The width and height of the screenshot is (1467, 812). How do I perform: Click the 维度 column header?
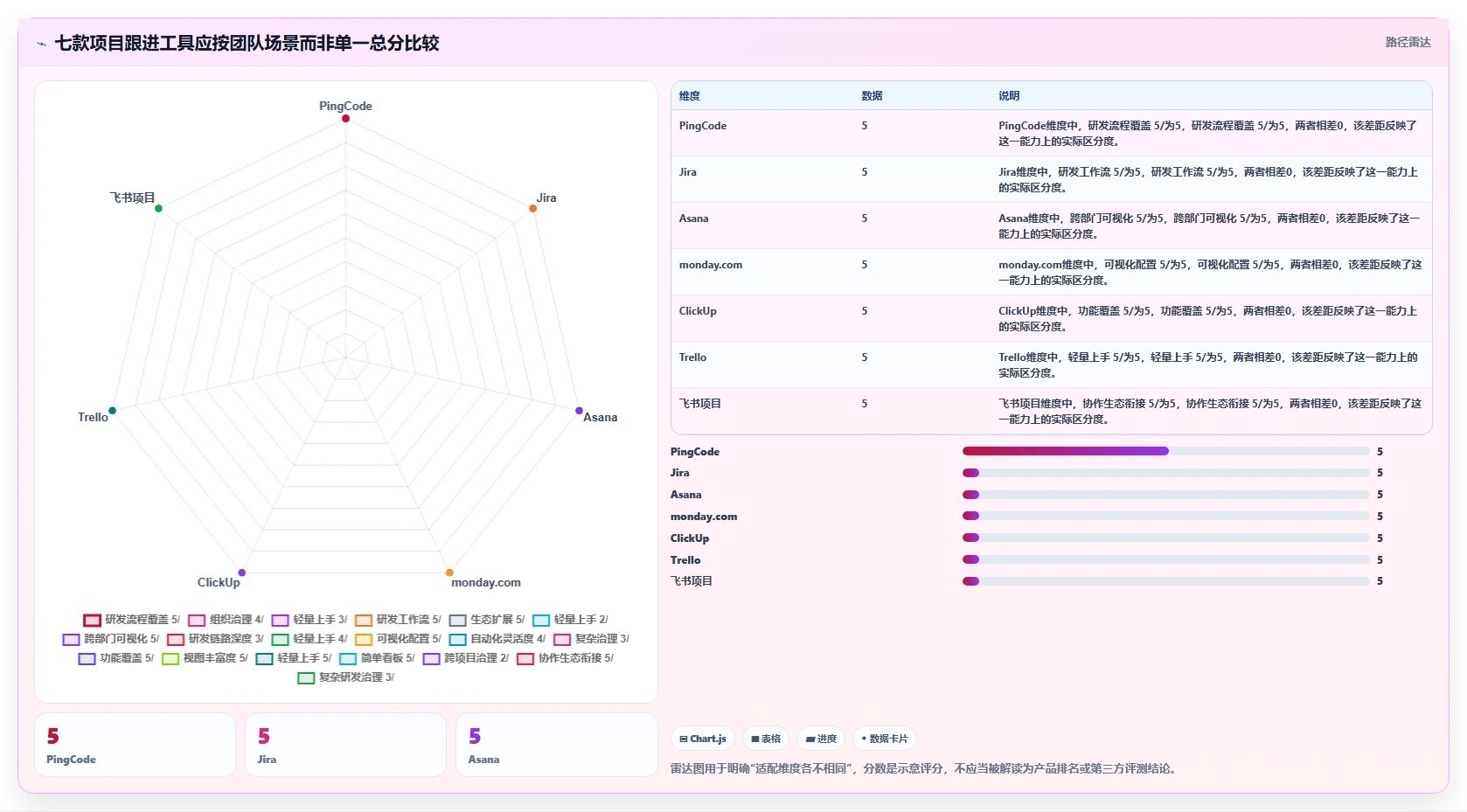point(690,96)
